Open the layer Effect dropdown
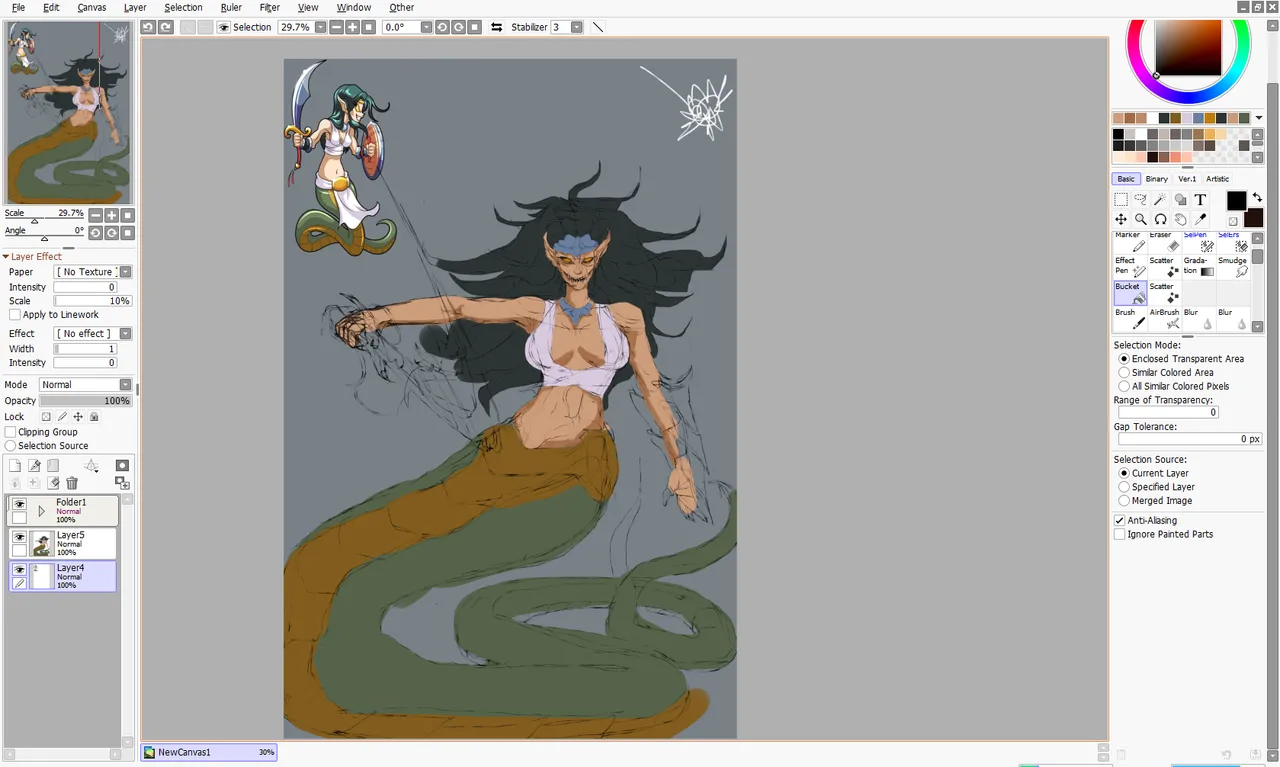 [125, 333]
